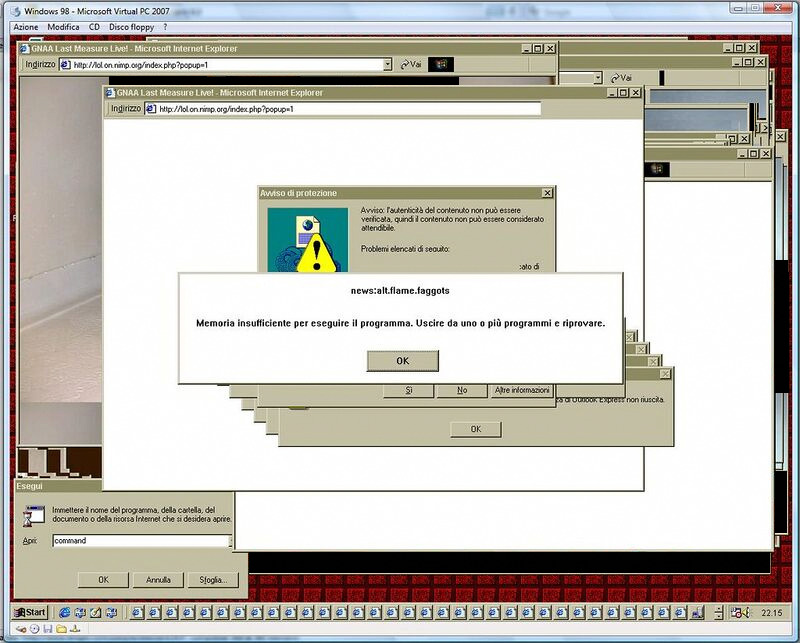The height and width of the screenshot is (643, 800).
Task: Click Annulla in the Esegui dialog
Action: [x=158, y=580]
